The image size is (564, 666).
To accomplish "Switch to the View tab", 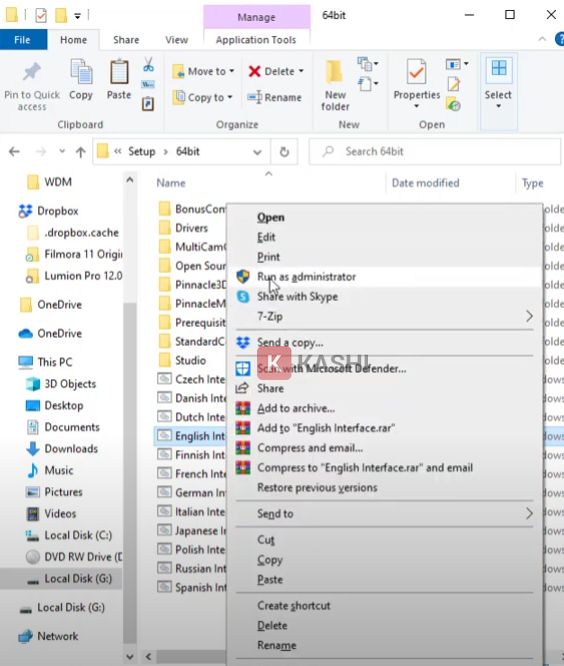I will point(176,40).
